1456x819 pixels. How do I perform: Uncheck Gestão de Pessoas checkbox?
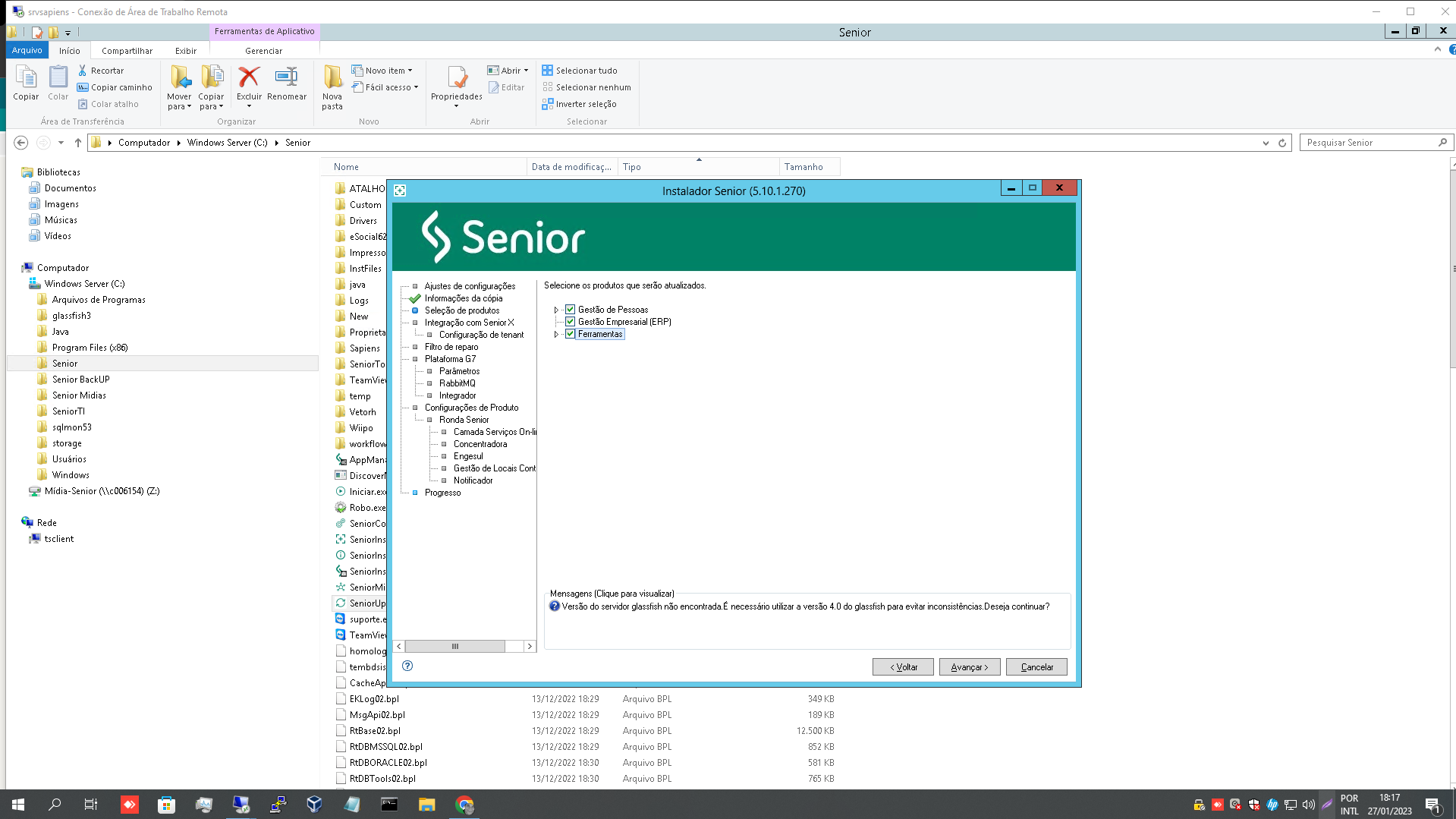click(571, 310)
